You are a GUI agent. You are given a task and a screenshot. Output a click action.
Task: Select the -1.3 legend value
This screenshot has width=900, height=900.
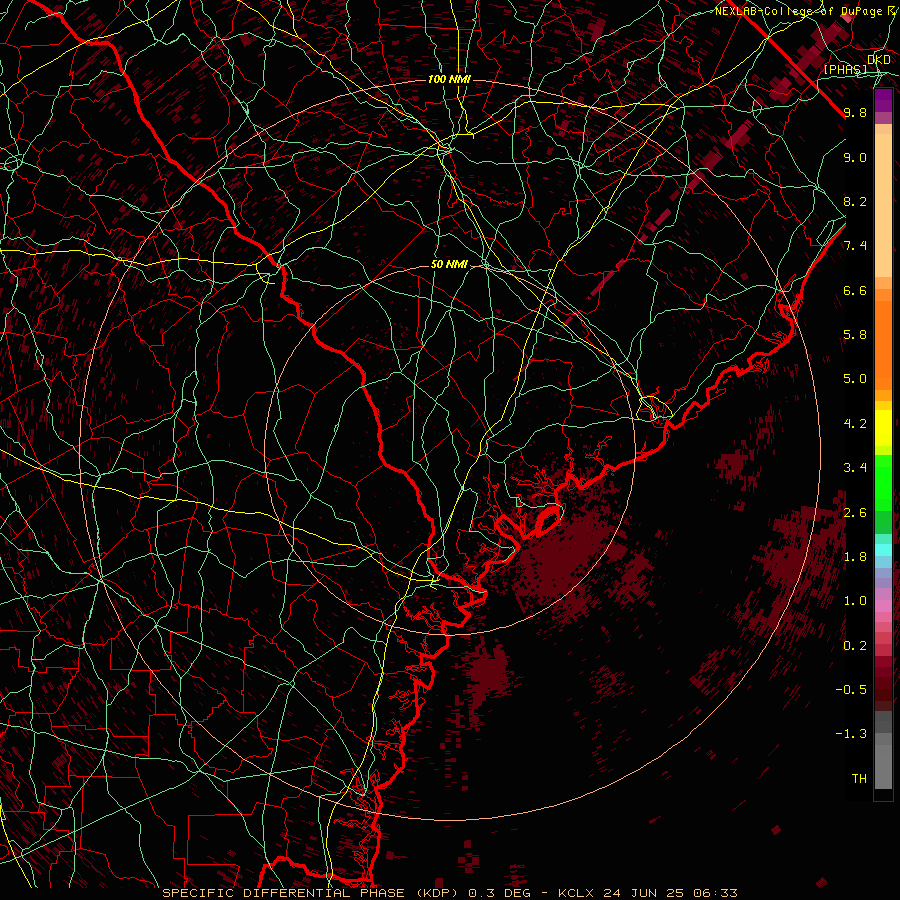click(x=851, y=734)
